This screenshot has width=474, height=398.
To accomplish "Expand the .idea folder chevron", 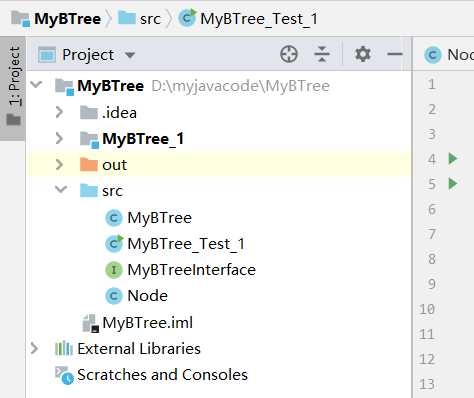I will point(59,112).
